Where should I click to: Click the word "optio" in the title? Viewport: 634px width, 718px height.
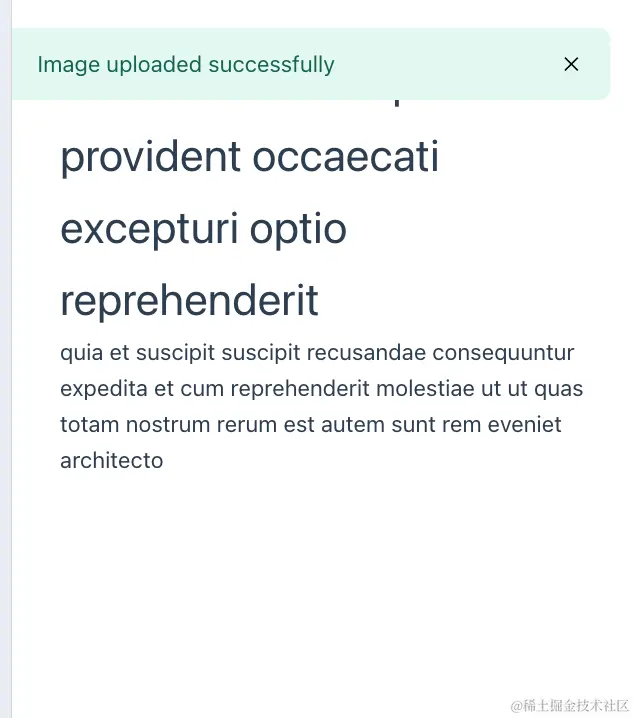point(298,229)
